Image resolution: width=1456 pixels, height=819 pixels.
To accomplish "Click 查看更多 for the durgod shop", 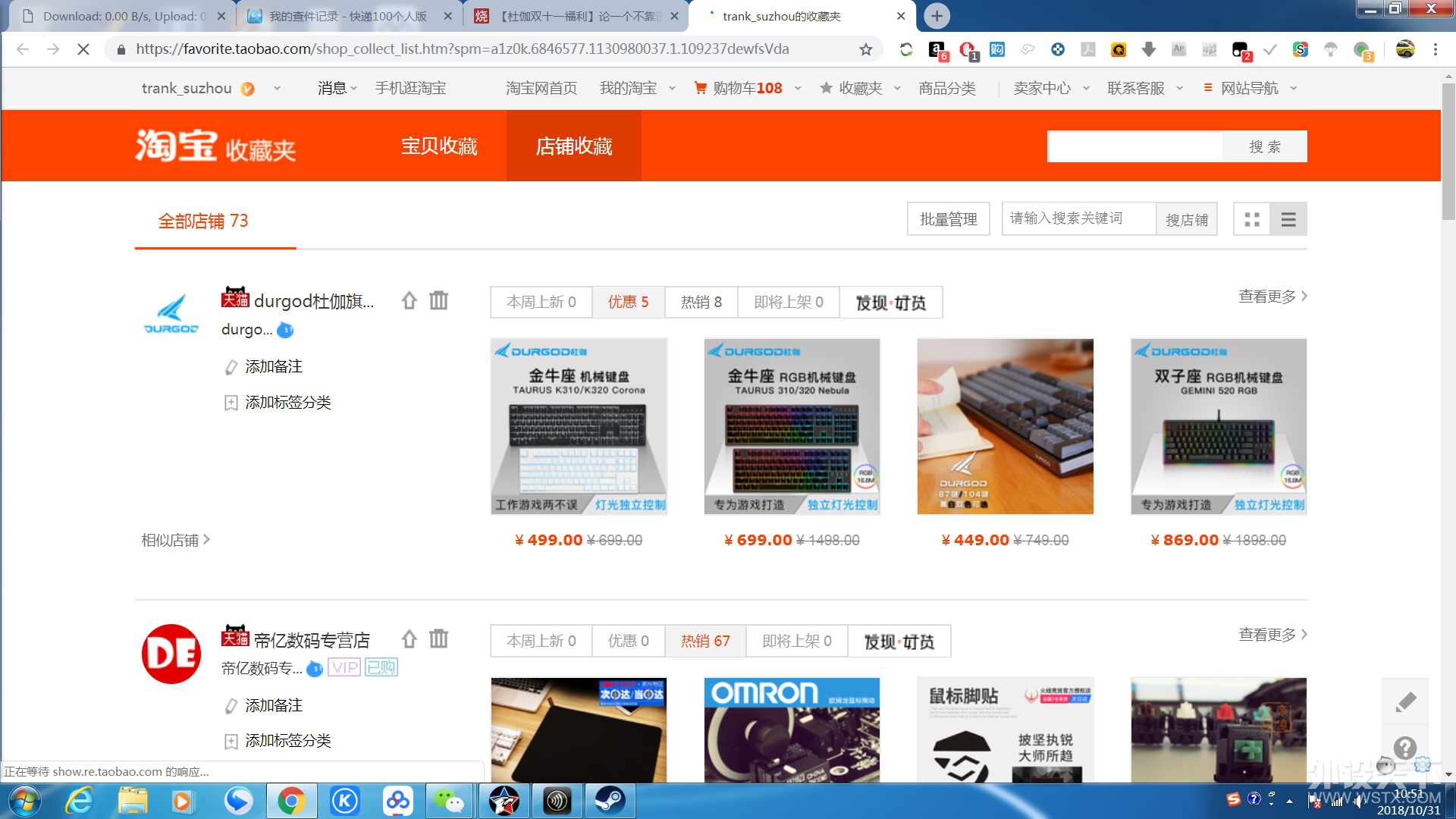I will pos(1273,297).
